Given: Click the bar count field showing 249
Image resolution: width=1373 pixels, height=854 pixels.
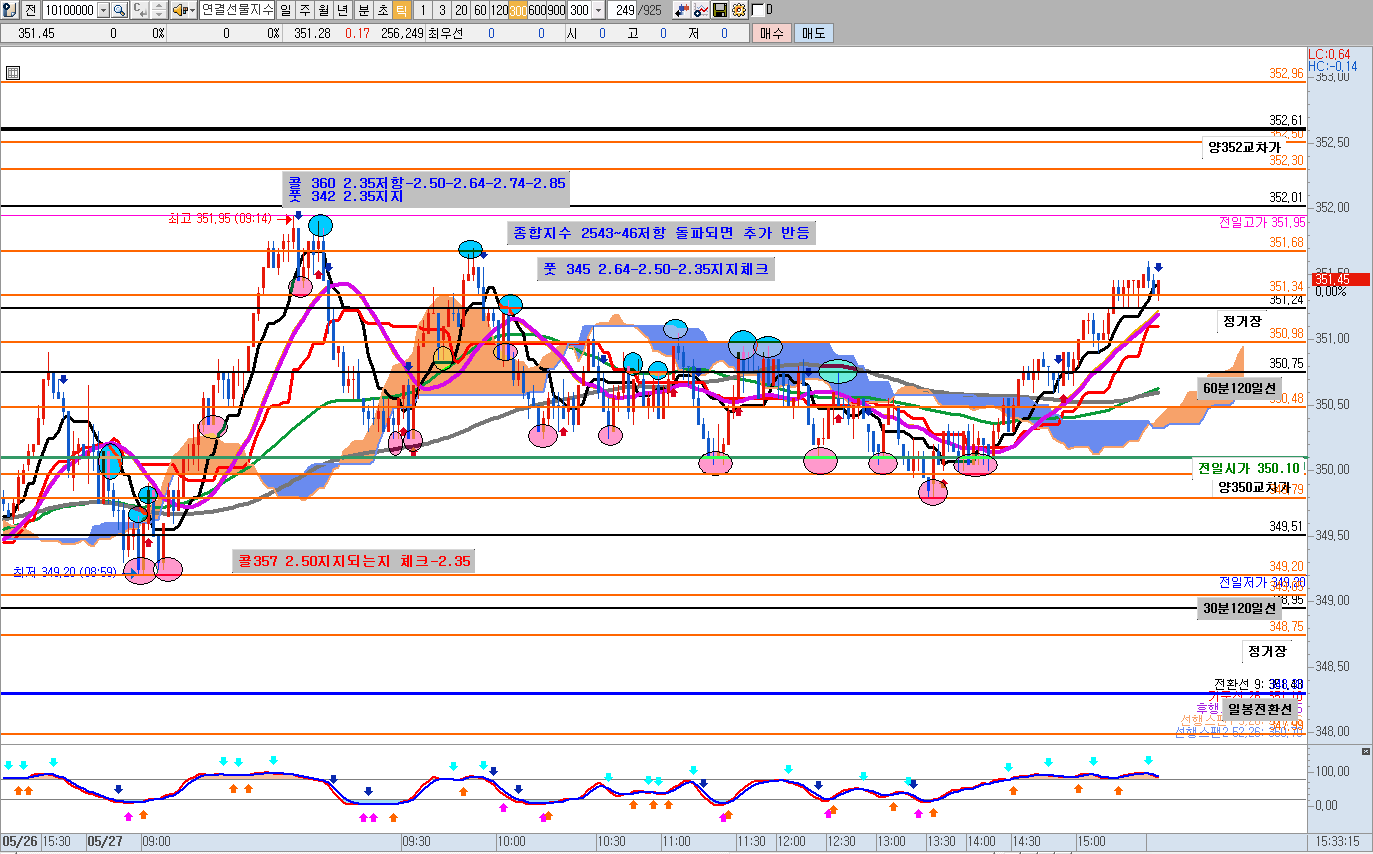Looking at the screenshot, I should 622,10.
